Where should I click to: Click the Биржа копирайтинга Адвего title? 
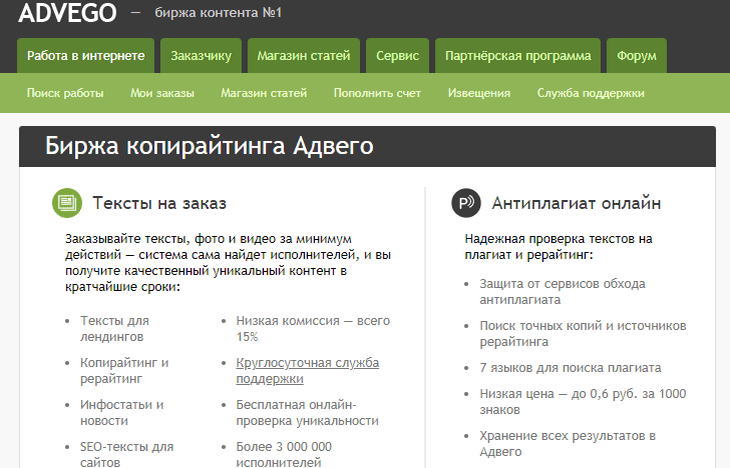pos(209,146)
